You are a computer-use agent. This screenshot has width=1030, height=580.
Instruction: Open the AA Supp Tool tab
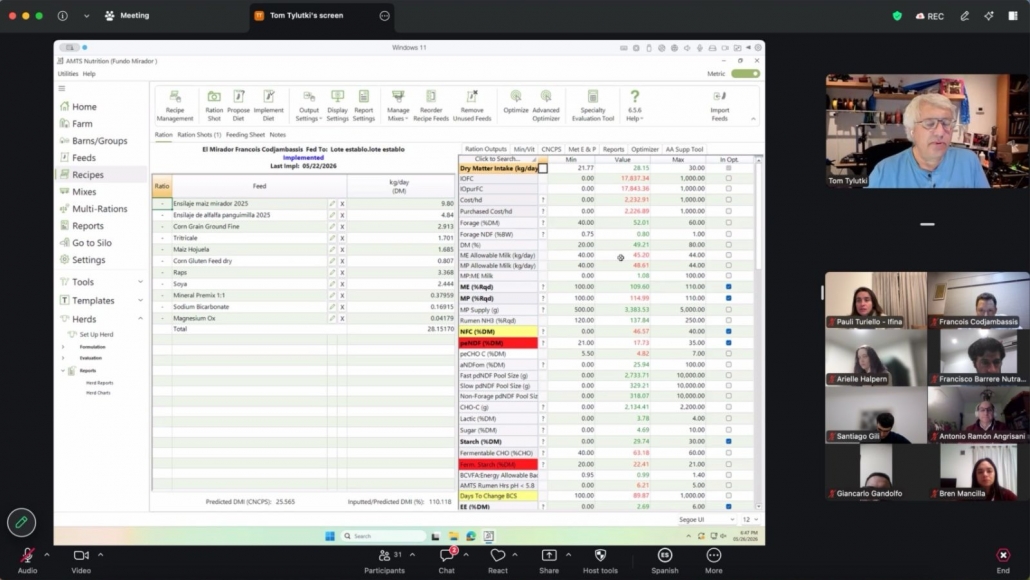(684, 149)
